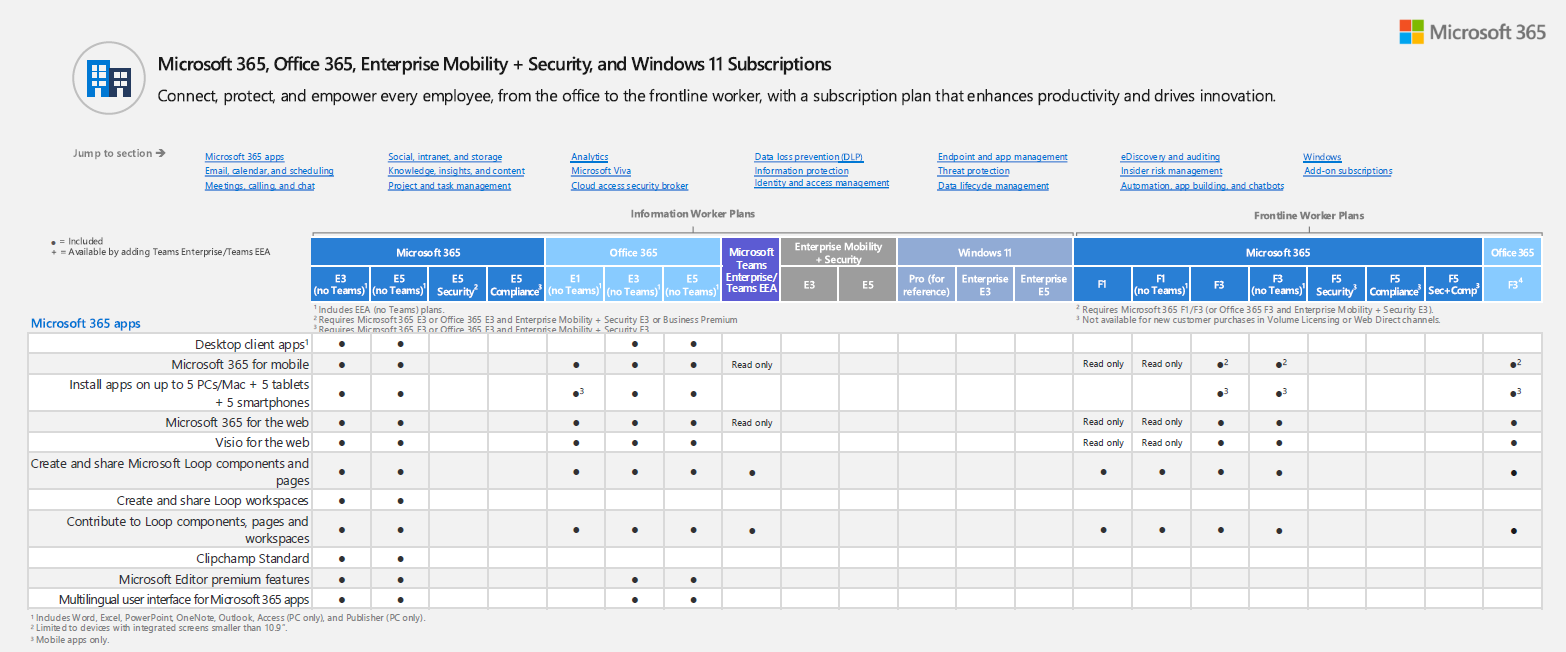This screenshot has height=652, width=1566.
Task: Open Knowledge, insights, and content link
Action: (x=456, y=171)
